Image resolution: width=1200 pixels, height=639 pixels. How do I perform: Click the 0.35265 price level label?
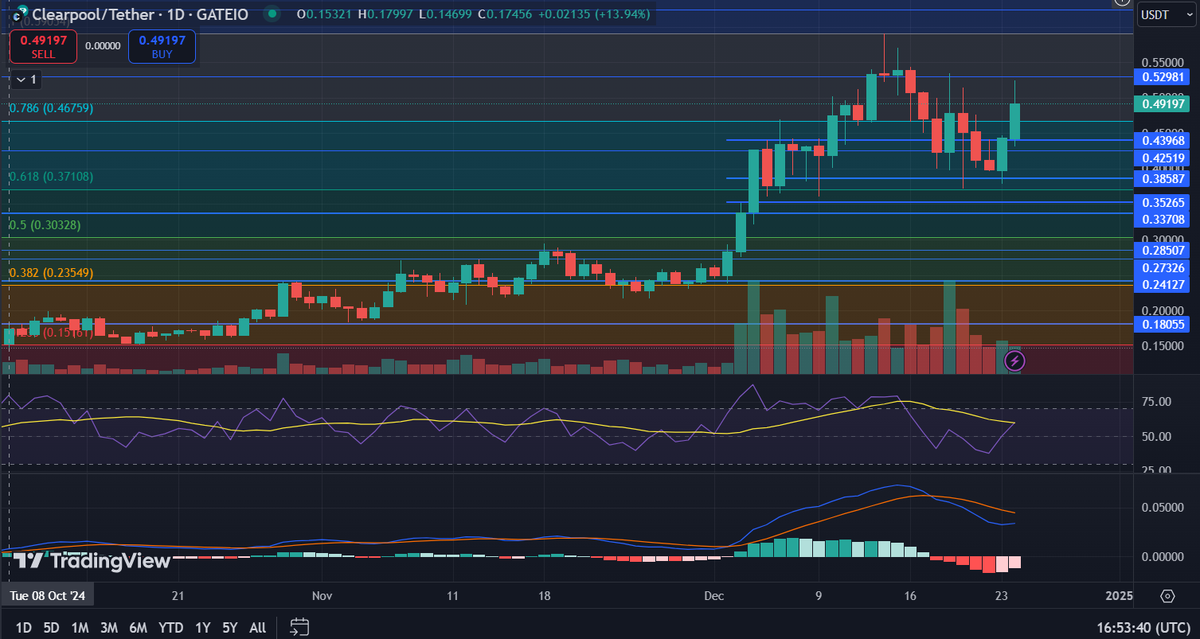click(x=1163, y=202)
